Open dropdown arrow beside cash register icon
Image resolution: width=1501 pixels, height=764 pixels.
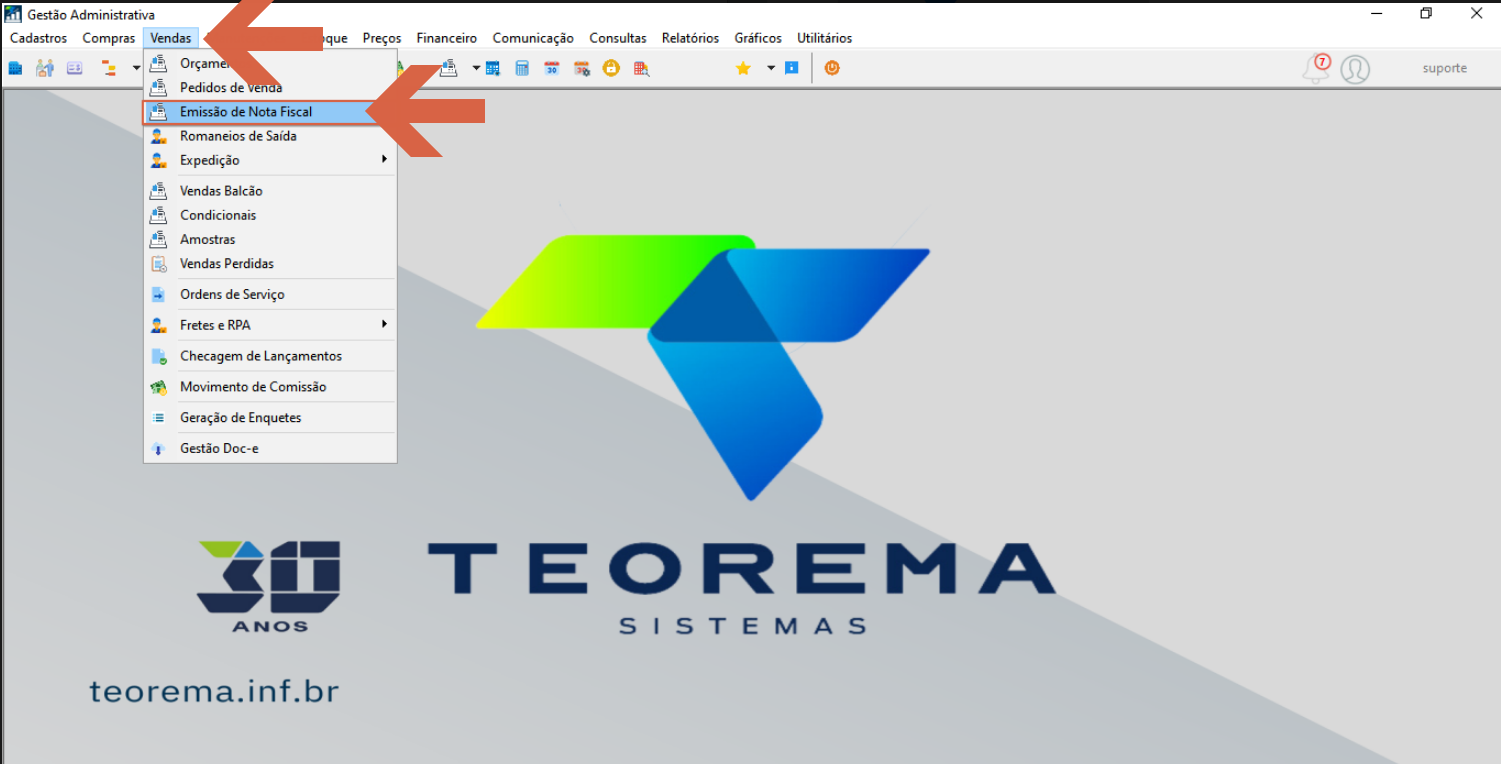[x=476, y=68]
